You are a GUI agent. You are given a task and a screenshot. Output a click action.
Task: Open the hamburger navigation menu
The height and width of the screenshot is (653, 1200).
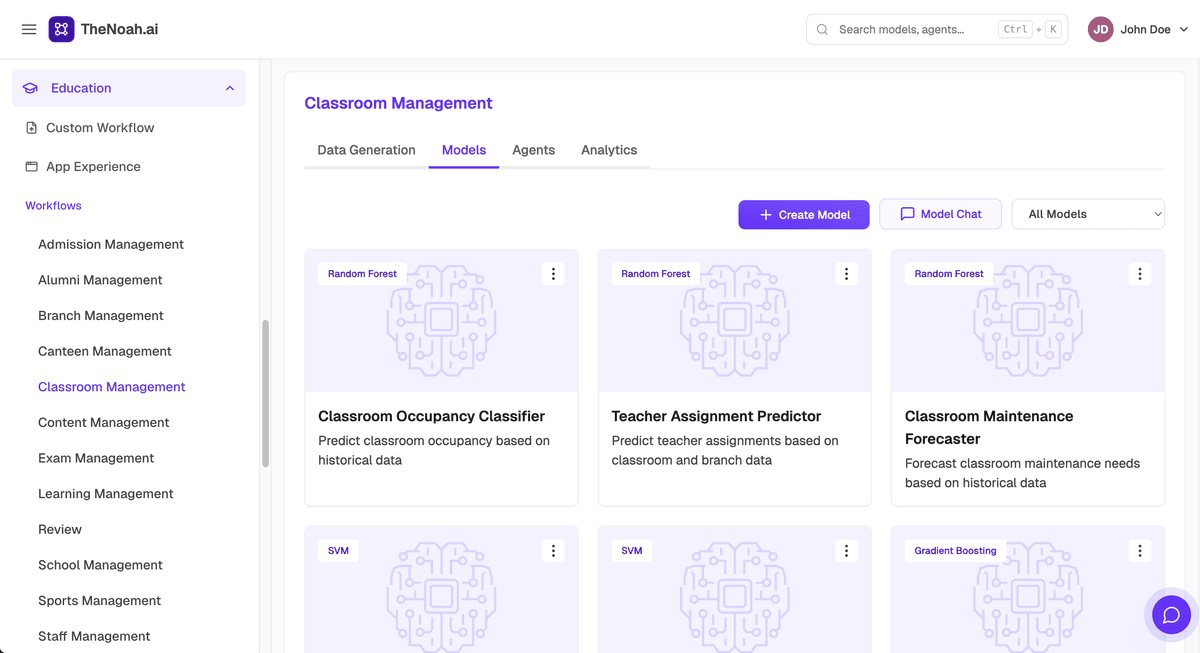pos(29,29)
